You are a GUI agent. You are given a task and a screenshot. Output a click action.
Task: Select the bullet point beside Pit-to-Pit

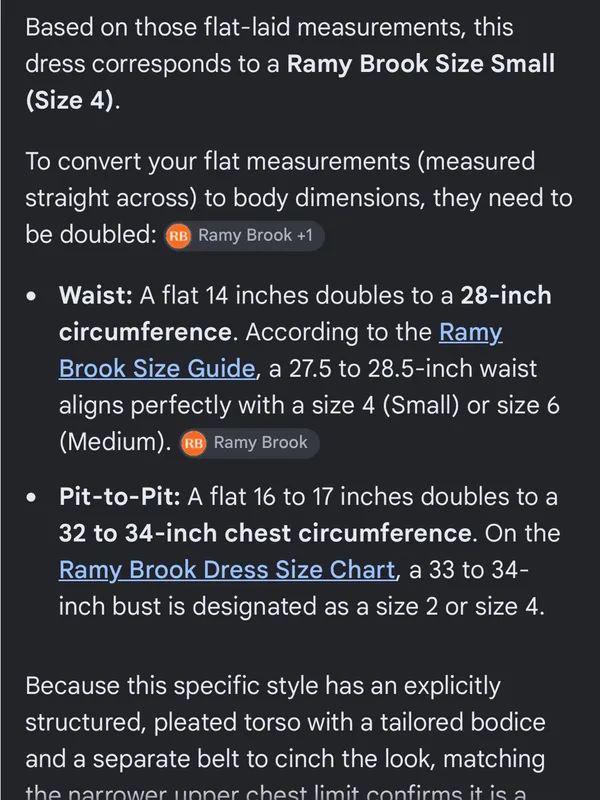[31, 497]
